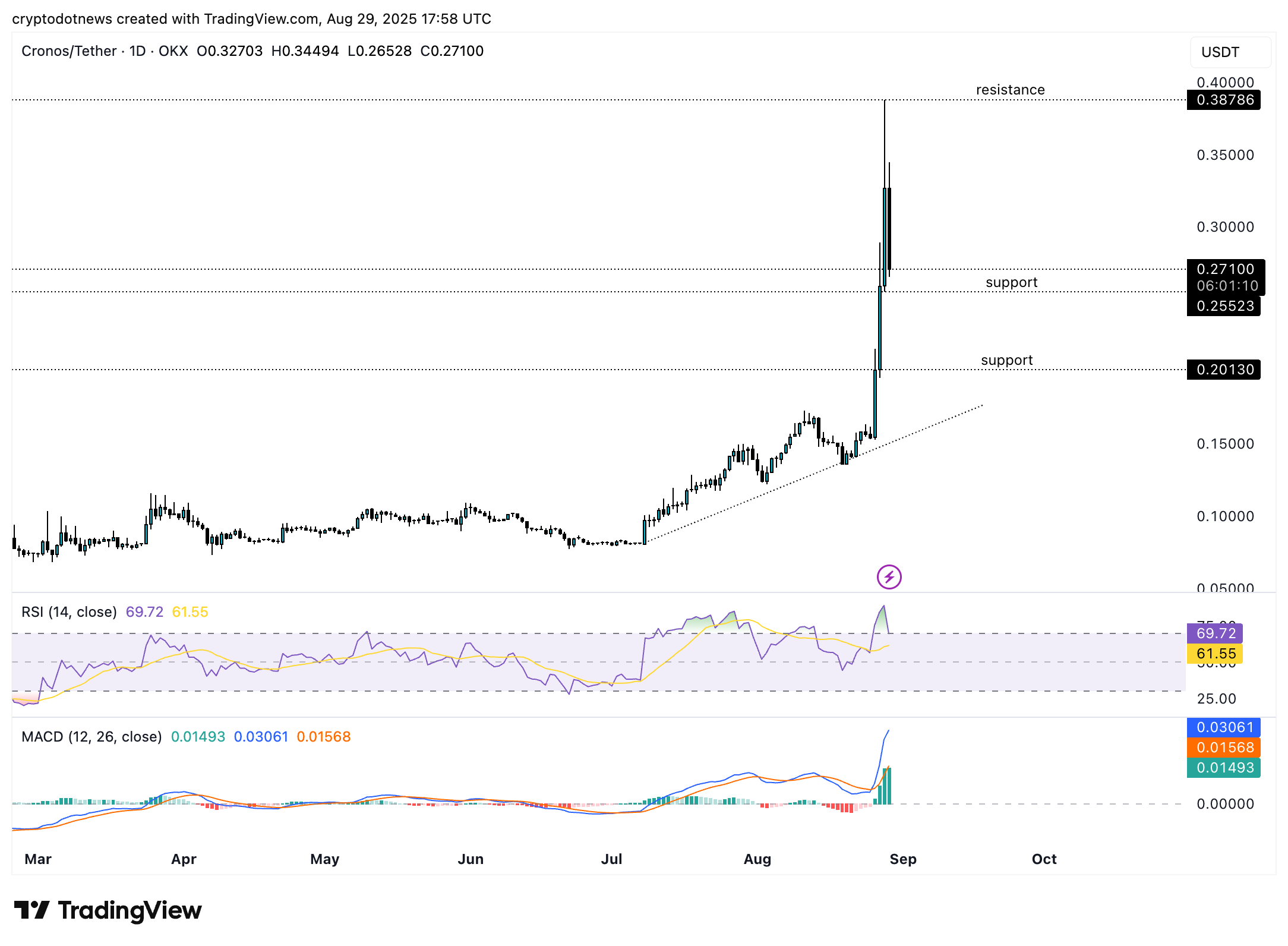Select the lower support text annotation

point(1006,360)
